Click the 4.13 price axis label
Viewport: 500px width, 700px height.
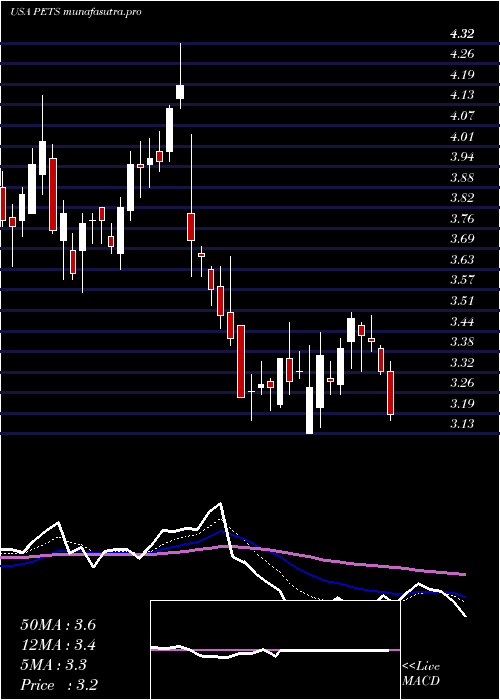coord(462,95)
